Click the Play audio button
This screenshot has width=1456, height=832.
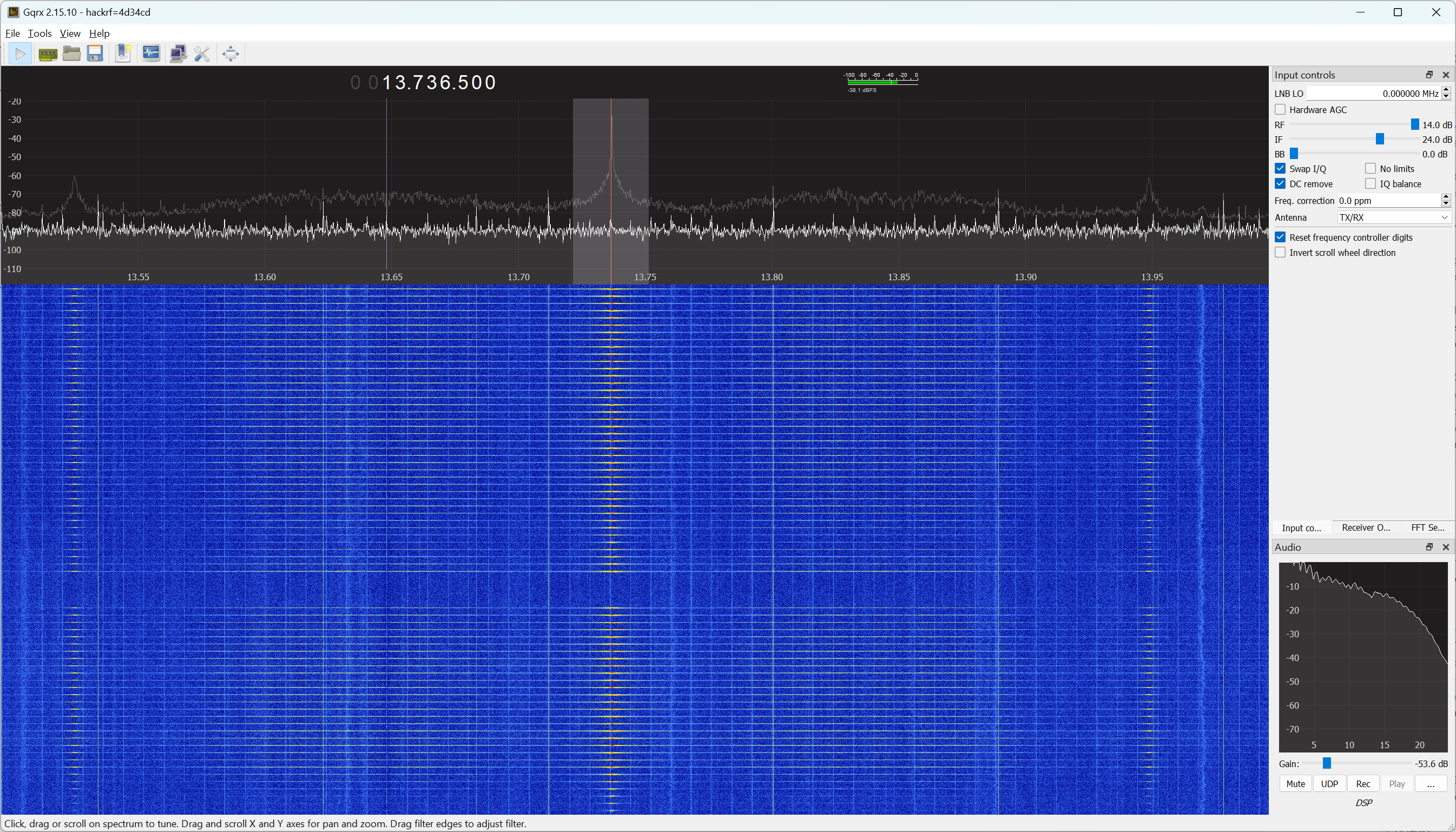pos(1397,784)
